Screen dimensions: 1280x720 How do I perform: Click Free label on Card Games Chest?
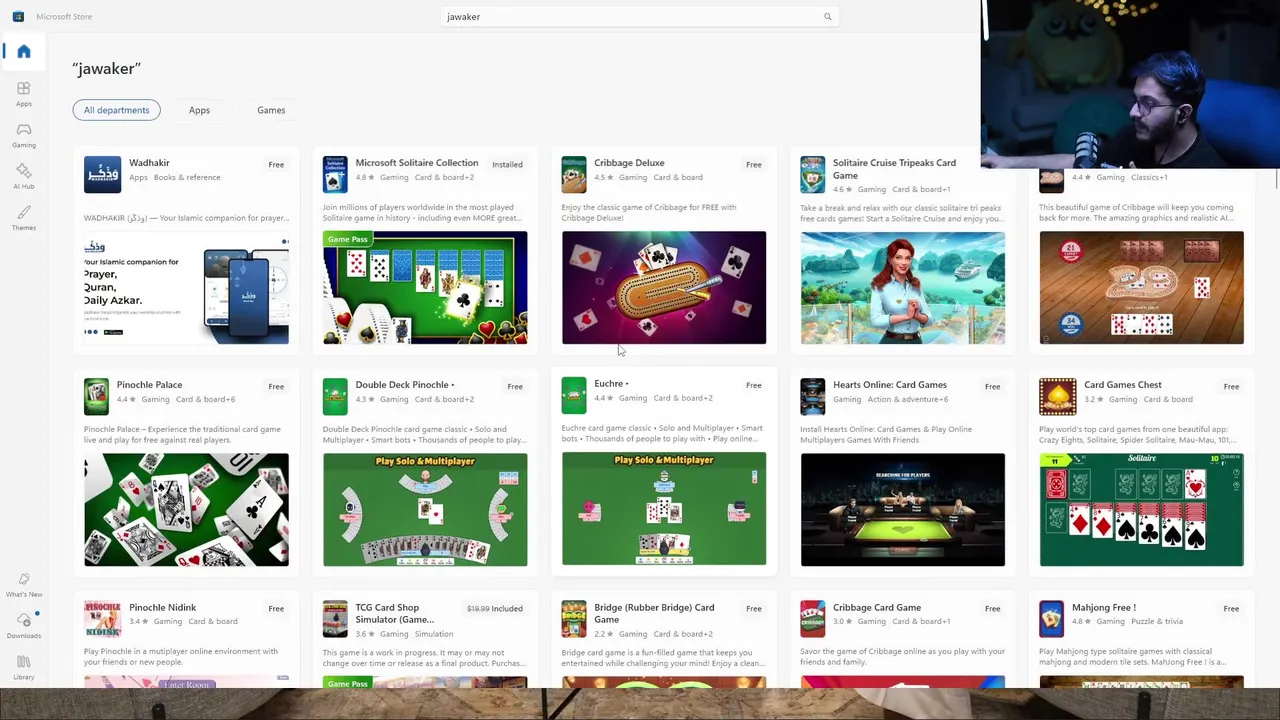click(1231, 386)
